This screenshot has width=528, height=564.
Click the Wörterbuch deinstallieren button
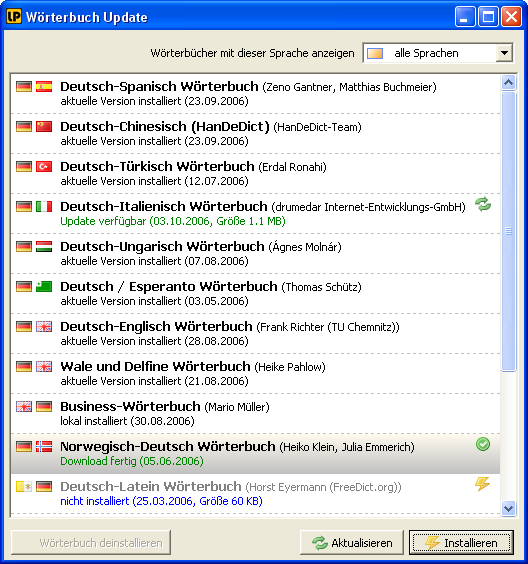91,542
